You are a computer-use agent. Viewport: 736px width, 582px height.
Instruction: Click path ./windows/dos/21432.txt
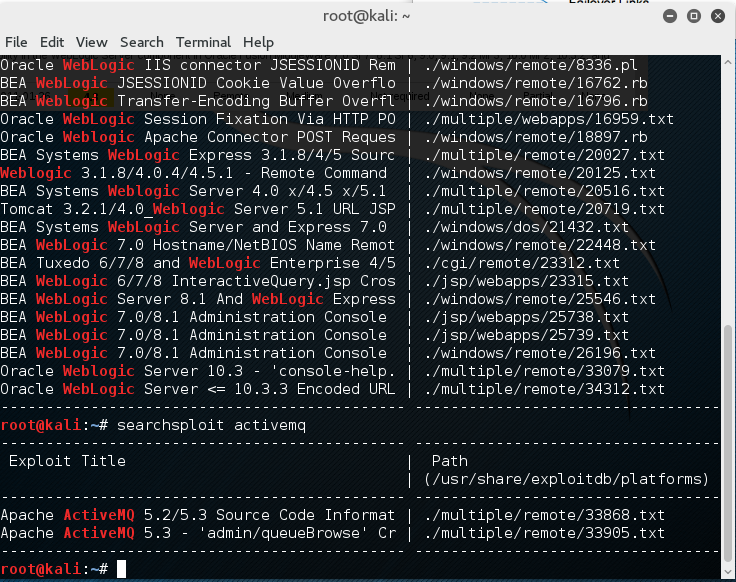(527, 227)
